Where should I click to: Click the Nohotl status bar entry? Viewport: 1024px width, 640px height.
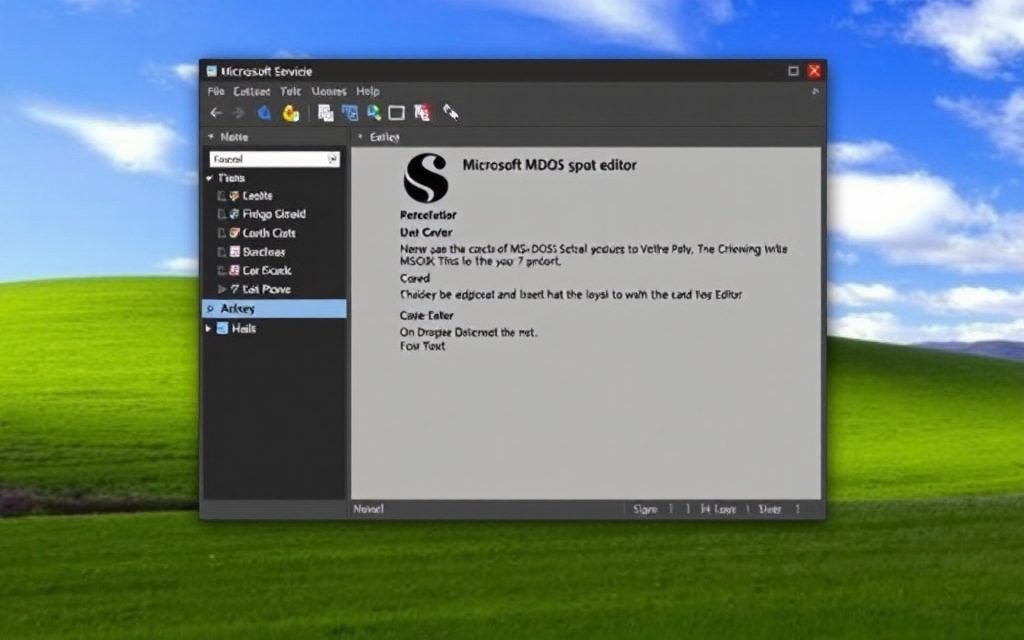(x=369, y=509)
